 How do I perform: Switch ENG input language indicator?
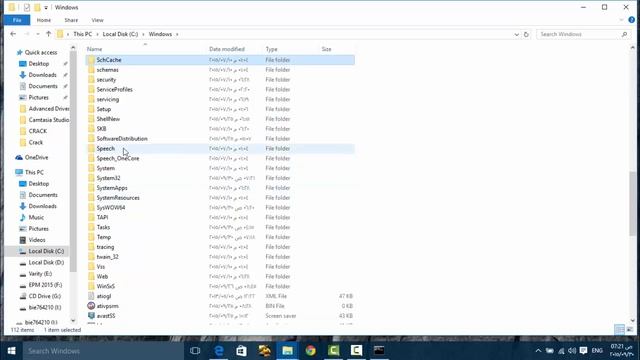(x=597, y=351)
